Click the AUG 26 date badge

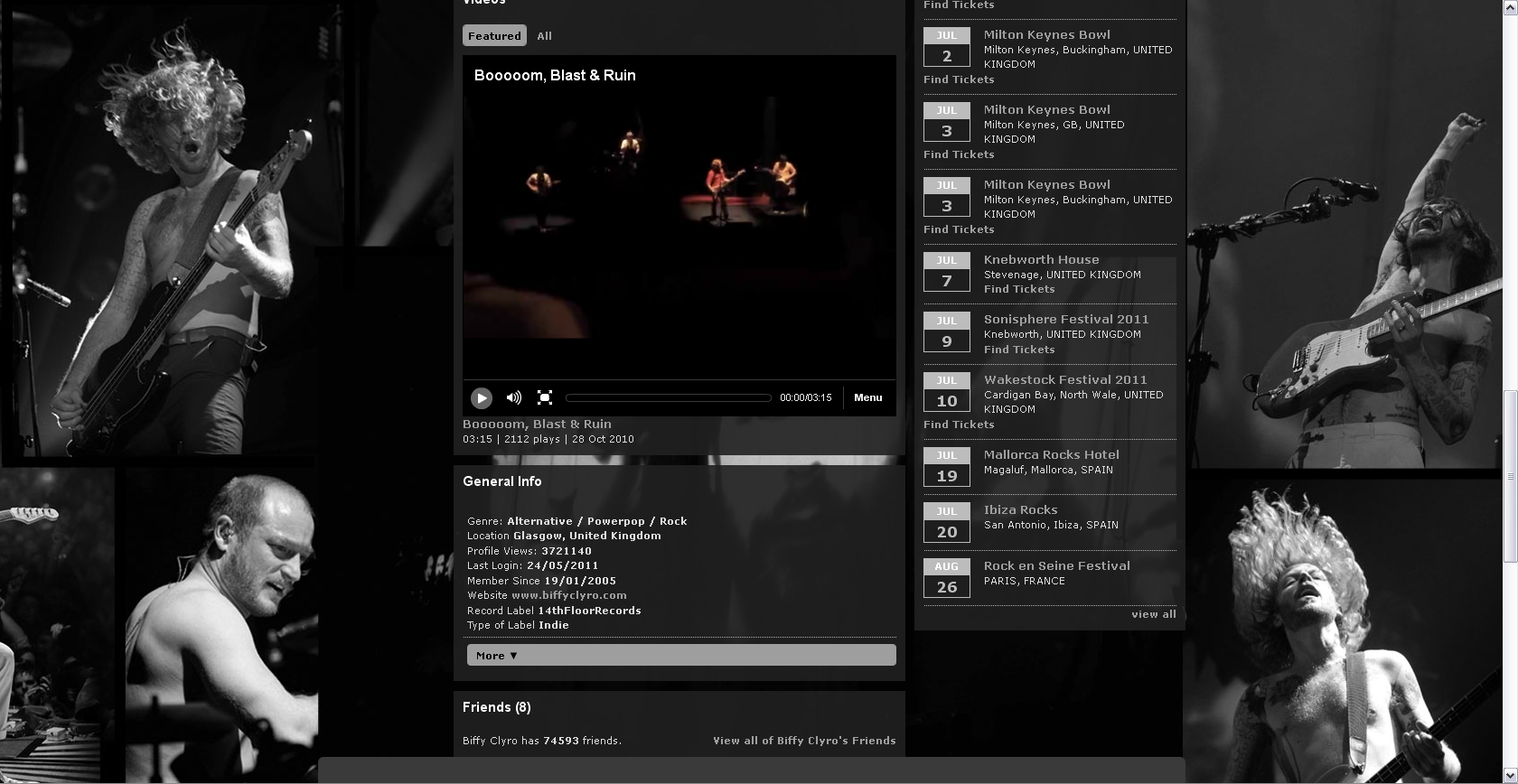tap(947, 578)
